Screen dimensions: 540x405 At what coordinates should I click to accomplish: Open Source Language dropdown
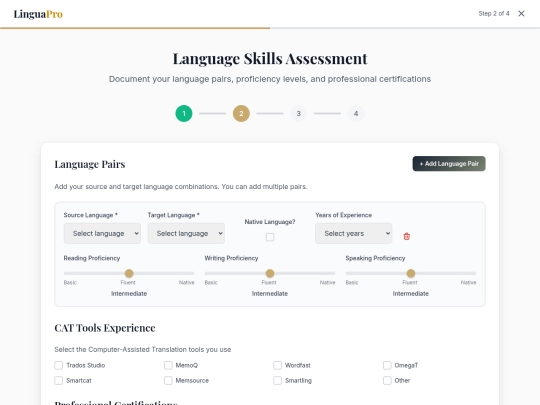click(x=102, y=233)
